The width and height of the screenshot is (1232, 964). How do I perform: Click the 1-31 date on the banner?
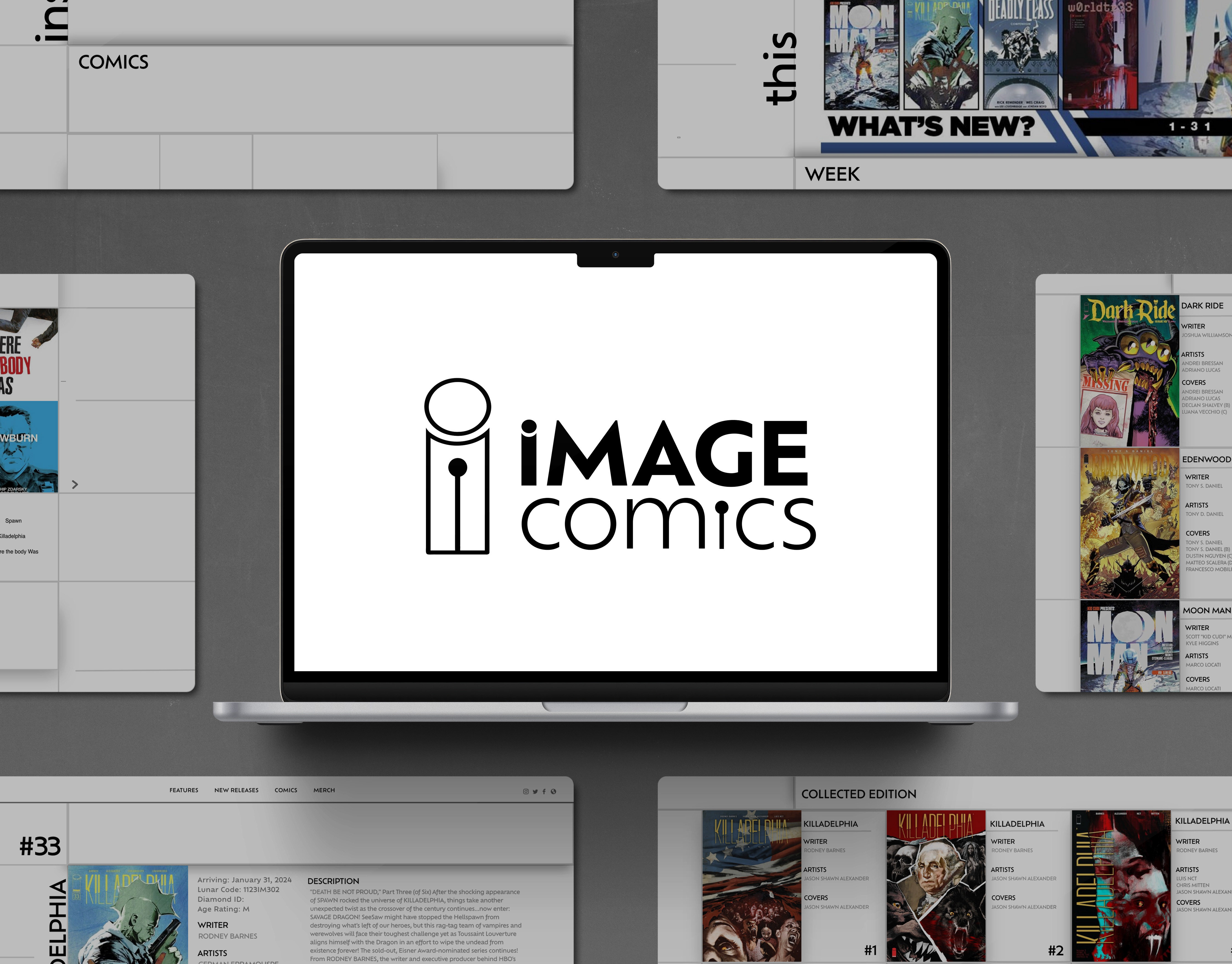tap(1190, 126)
